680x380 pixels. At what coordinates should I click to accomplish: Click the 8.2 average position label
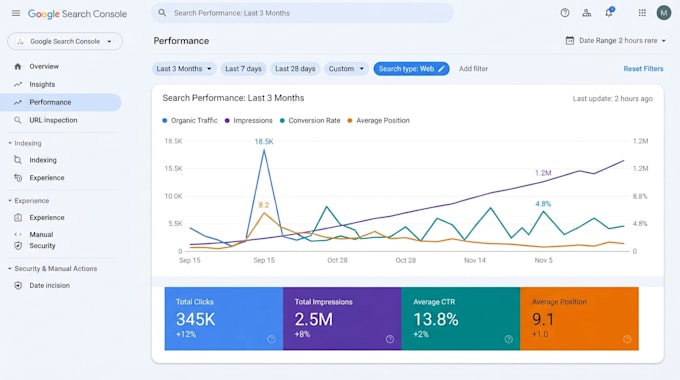pos(264,205)
